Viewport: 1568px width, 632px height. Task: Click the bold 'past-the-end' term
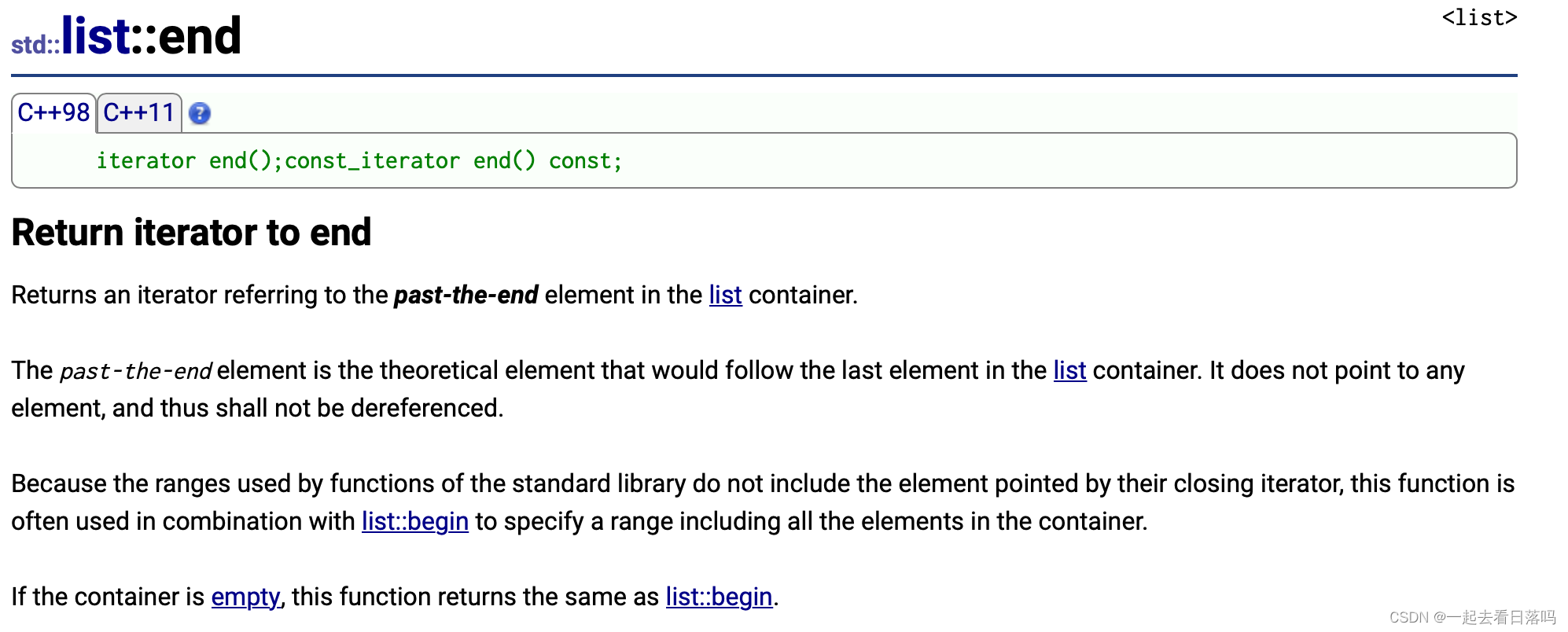tap(466, 295)
